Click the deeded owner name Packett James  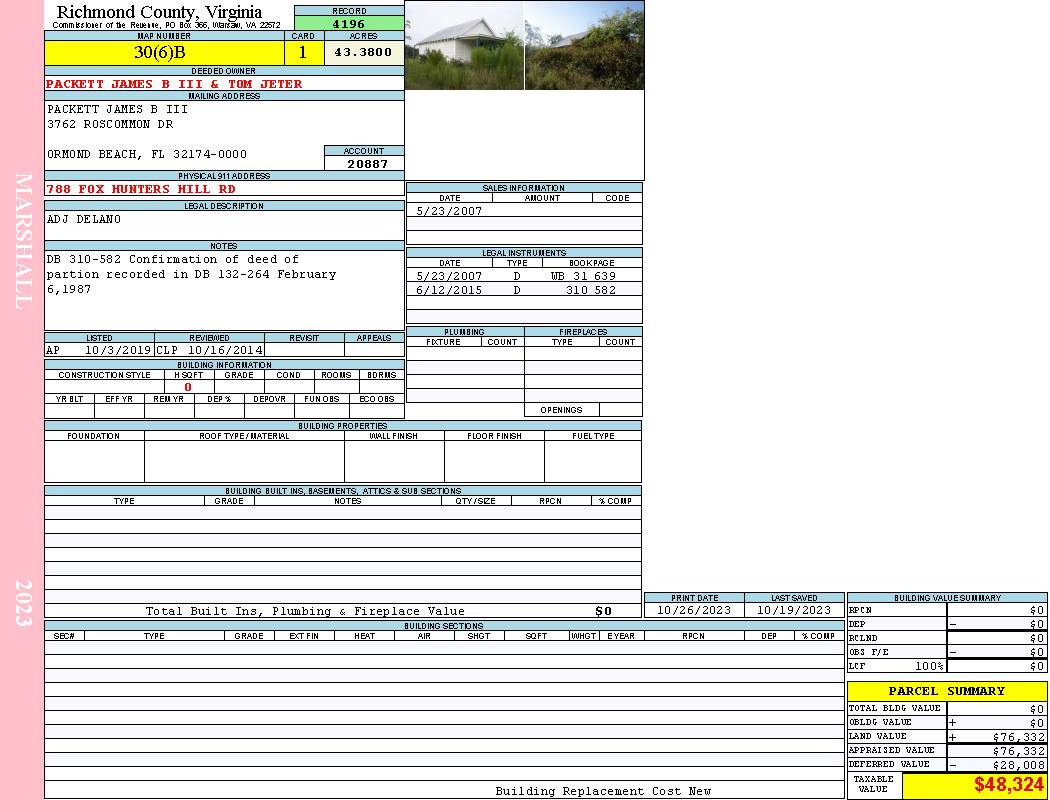tap(174, 84)
